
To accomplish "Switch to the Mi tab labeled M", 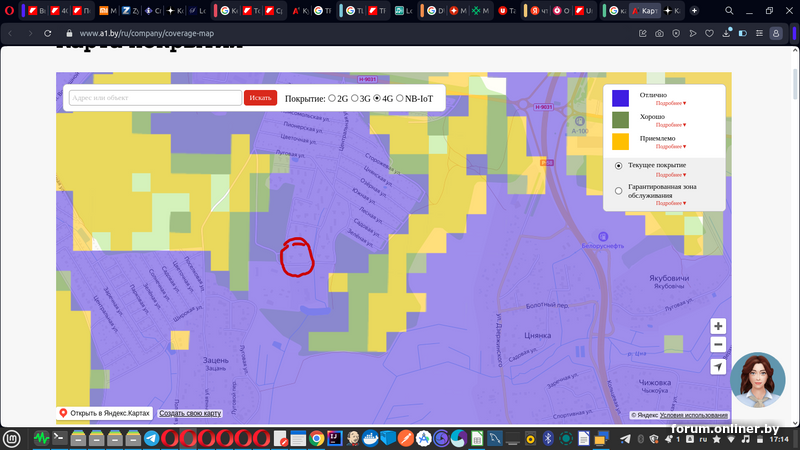I will (x=108, y=11).
